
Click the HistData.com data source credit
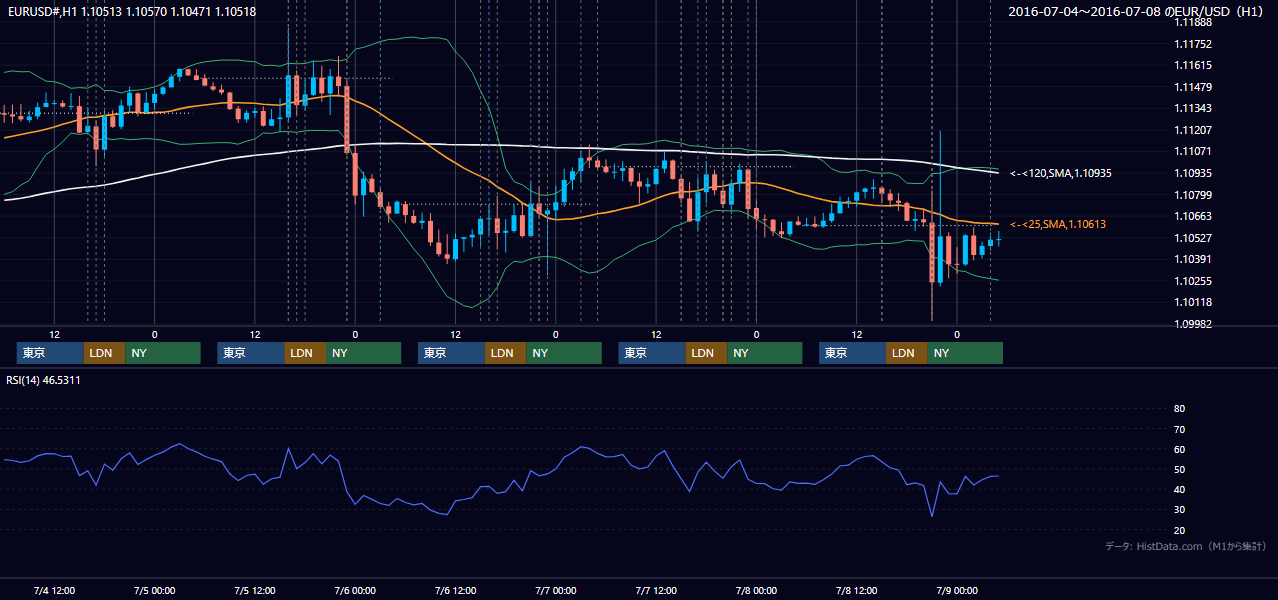click(1185, 546)
